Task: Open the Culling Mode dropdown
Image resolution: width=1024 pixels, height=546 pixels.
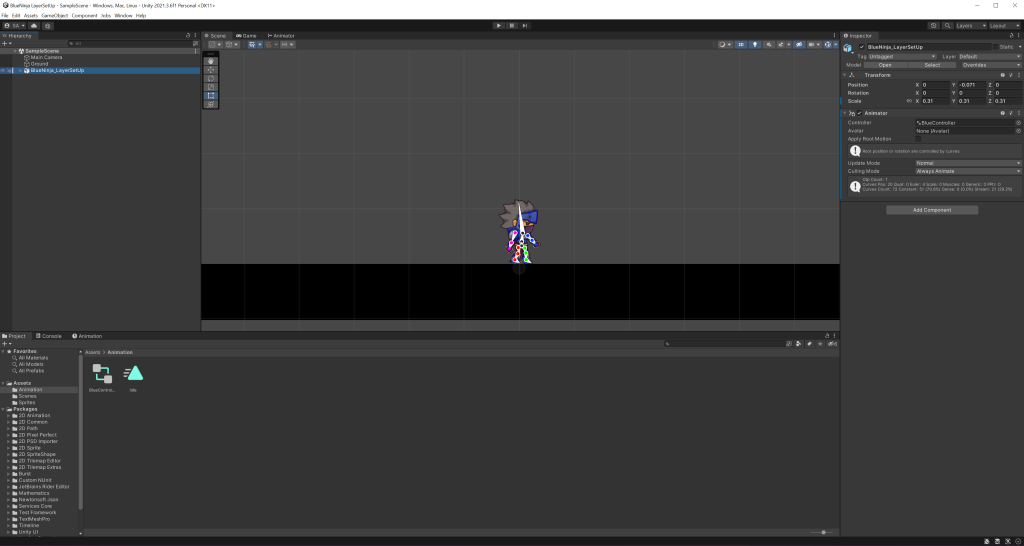Action: click(968, 171)
